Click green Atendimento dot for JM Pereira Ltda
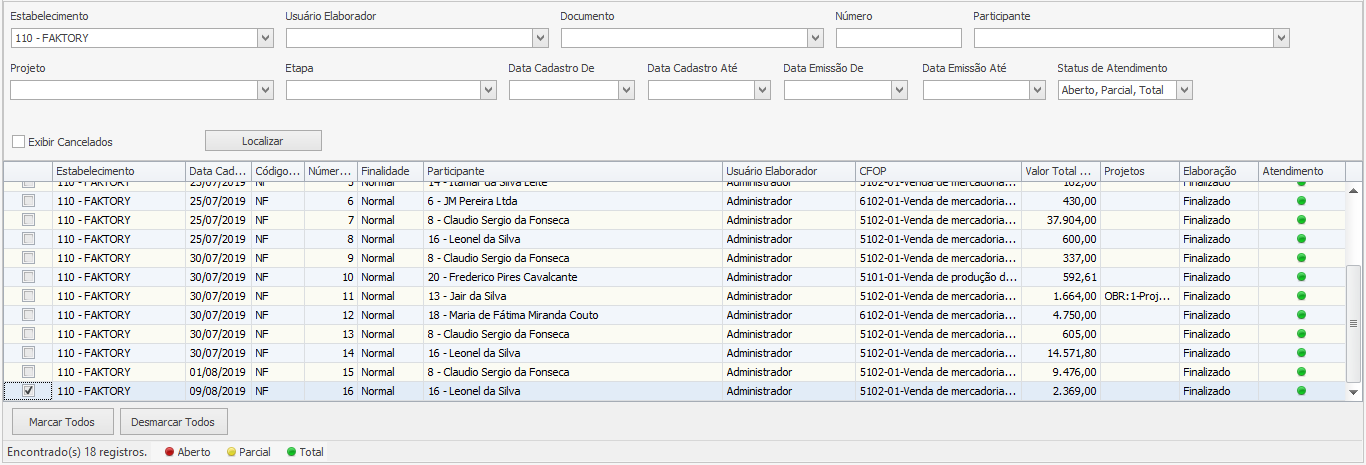This screenshot has width=1366, height=465. coord(1301,201)
